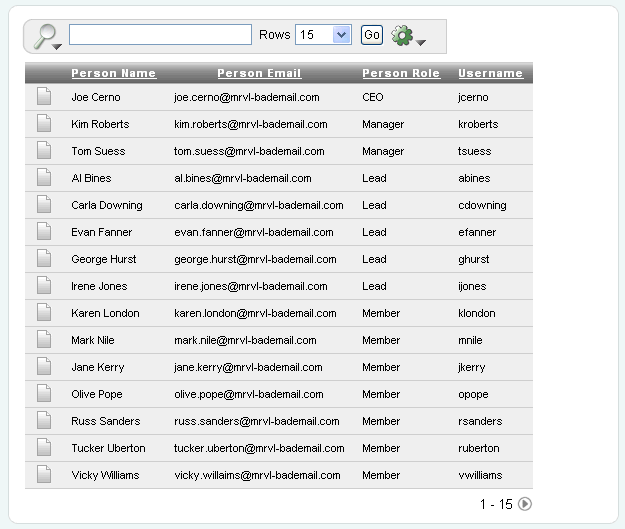The image size is (625, 529).
Task: Open the record icon for Irene Jones
Action: pos(44,286)
